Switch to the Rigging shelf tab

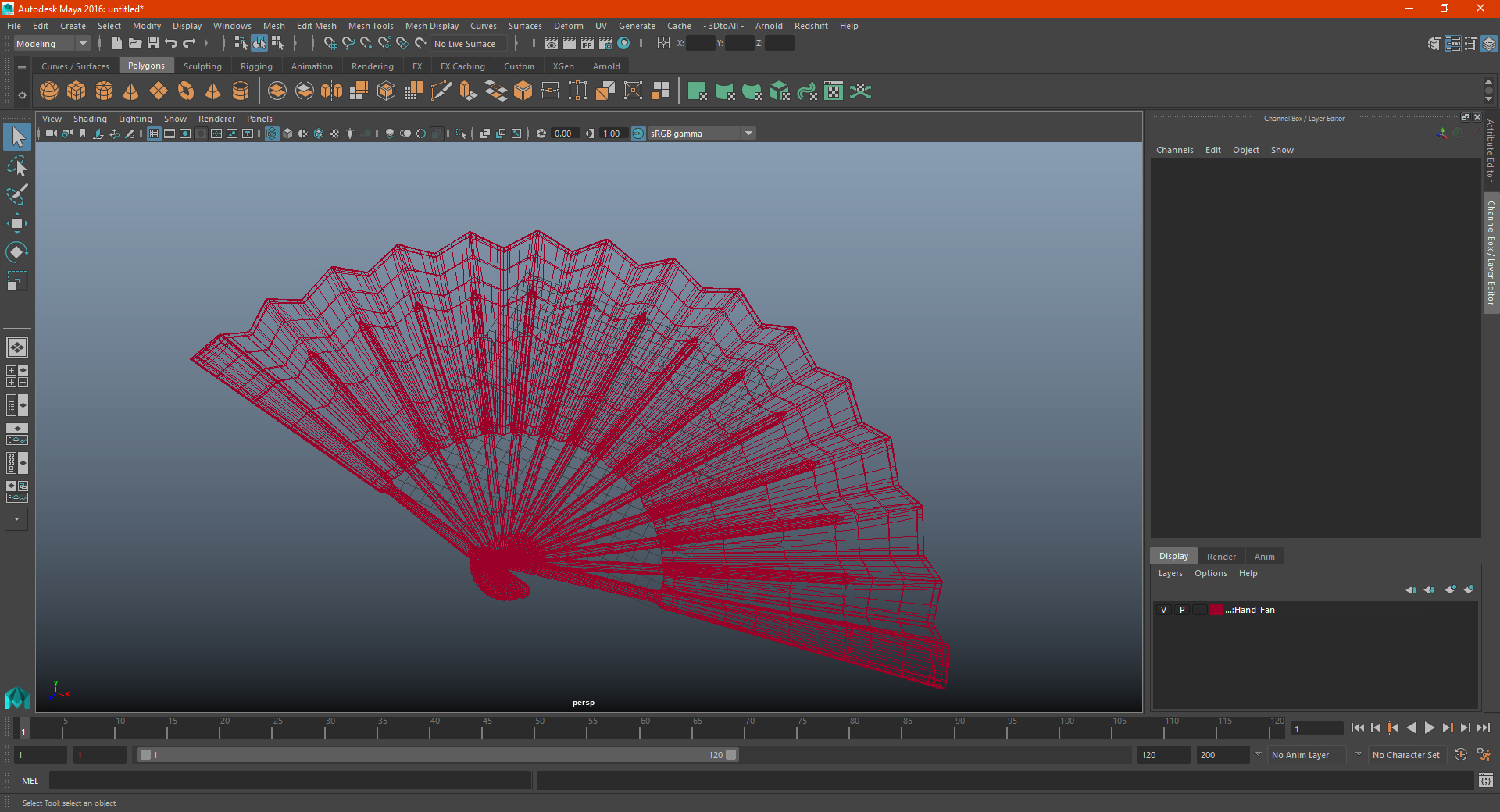click(x=256, y=66)
